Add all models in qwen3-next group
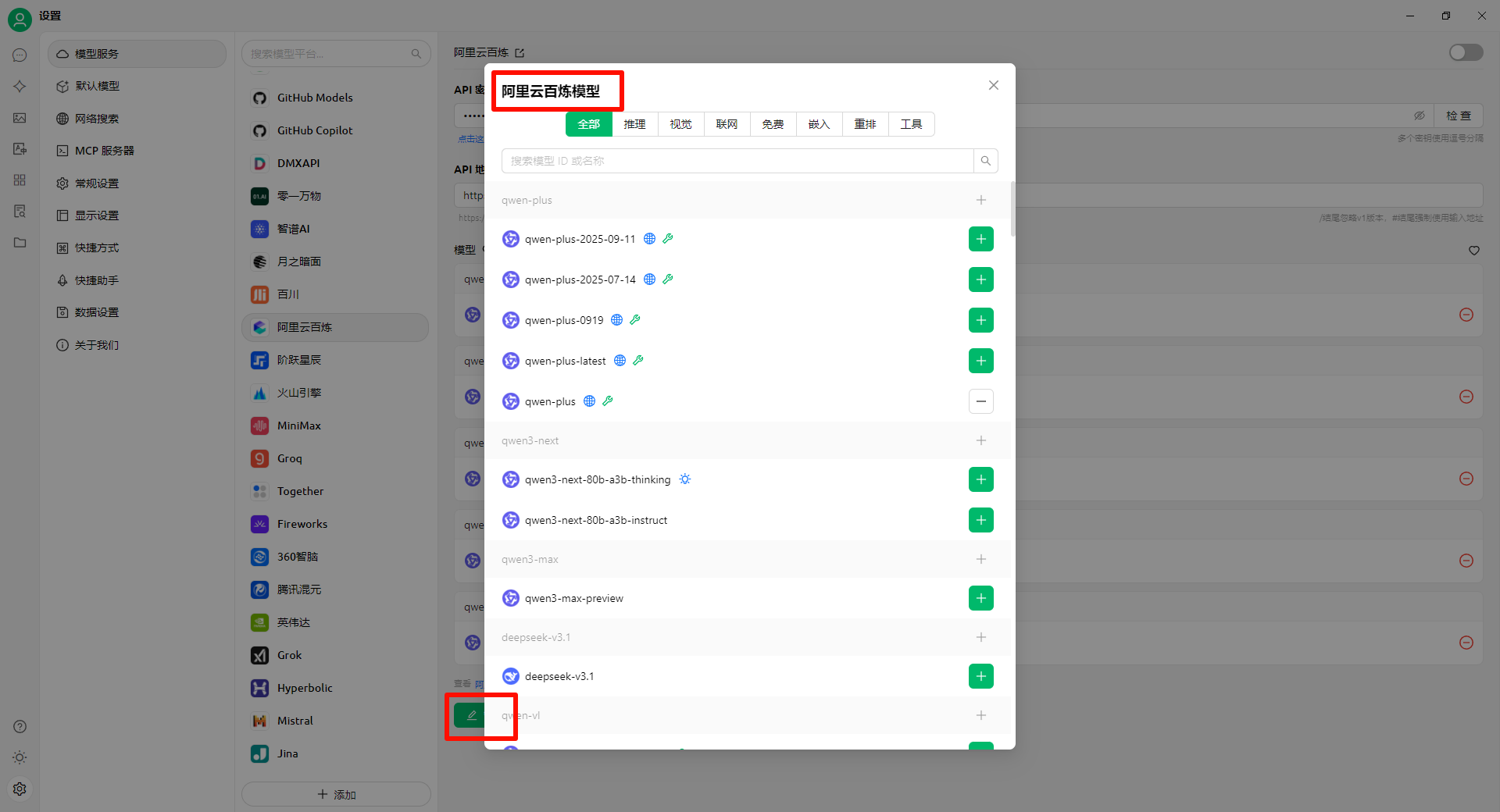1500x812 pixels. 980,440
